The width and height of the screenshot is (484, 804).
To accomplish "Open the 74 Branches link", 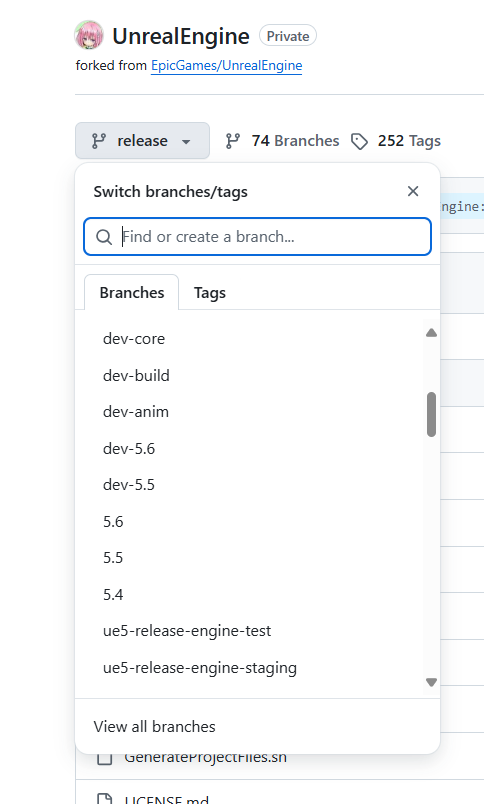I will 282,140.
